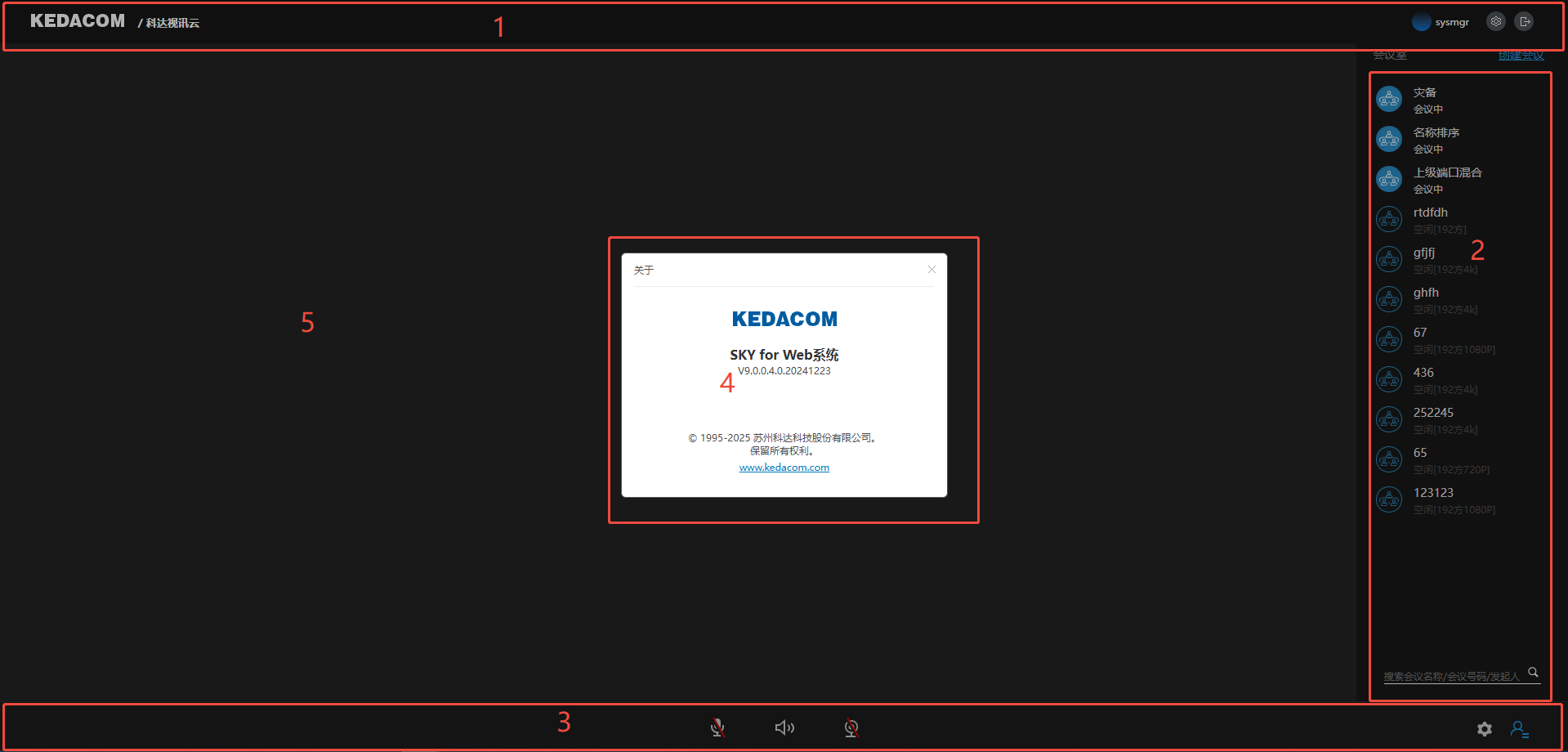
Task: Click the sysmgr username
Action: click(x=1452, y=22)
